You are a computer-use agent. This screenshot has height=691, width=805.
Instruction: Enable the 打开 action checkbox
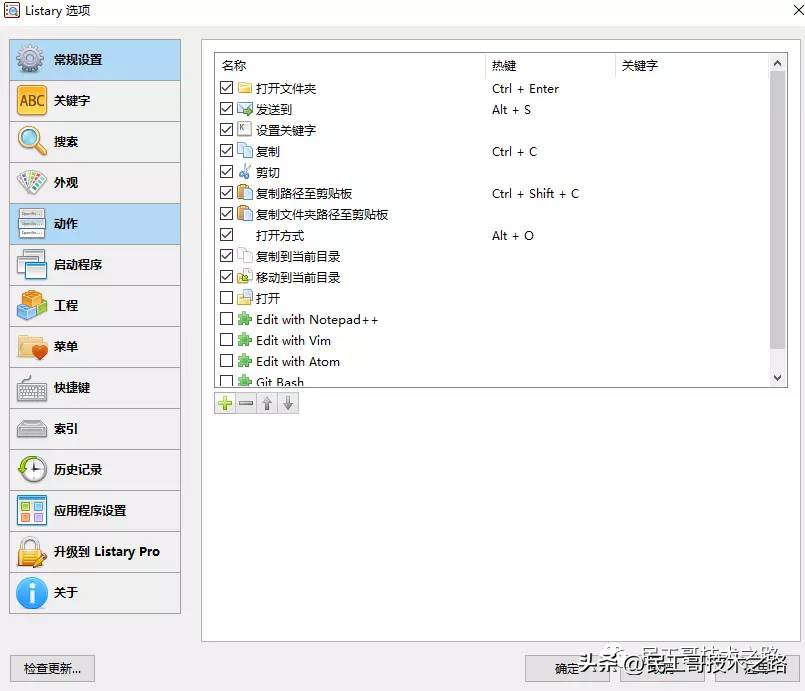click(226, 298)
